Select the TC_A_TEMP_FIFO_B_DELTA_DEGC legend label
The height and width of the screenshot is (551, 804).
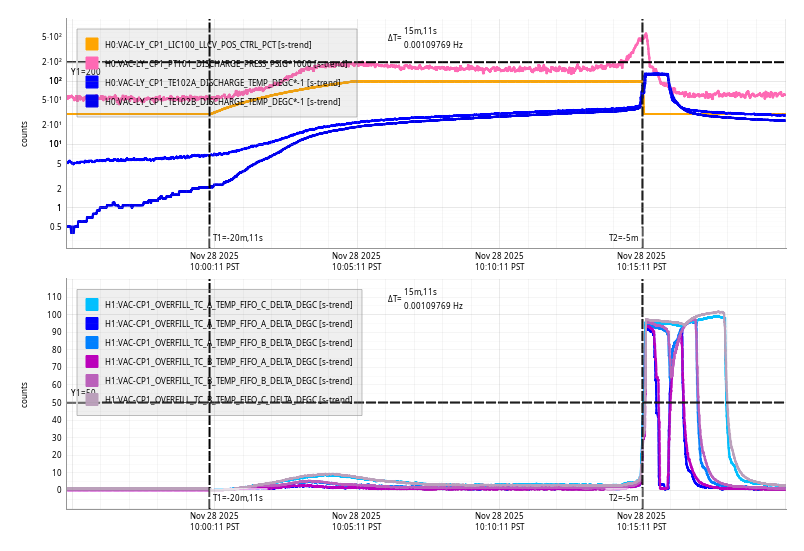pos(228,343)
